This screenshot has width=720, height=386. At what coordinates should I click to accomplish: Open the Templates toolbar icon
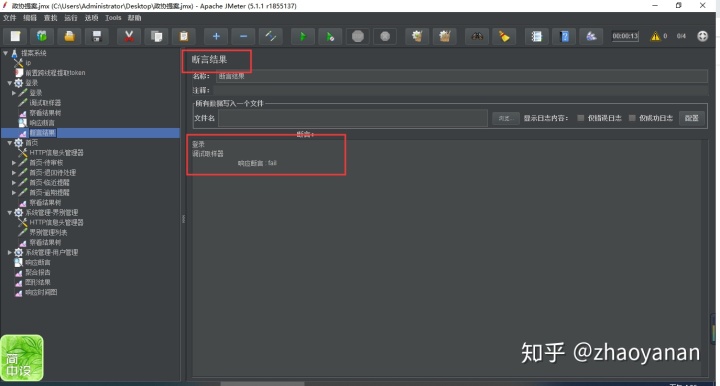pyautogui.click(x=42, y=36)
